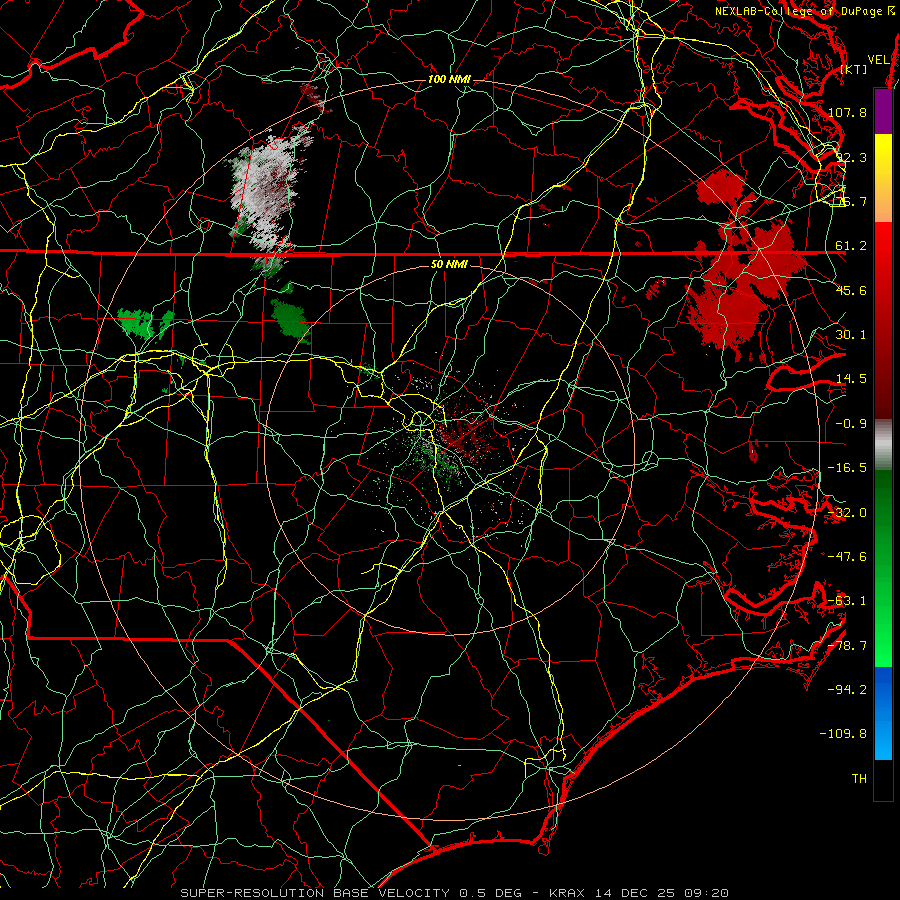Screen dimensions: 900x900
Task: Click the VEL legend title
Action: [878, 60]
